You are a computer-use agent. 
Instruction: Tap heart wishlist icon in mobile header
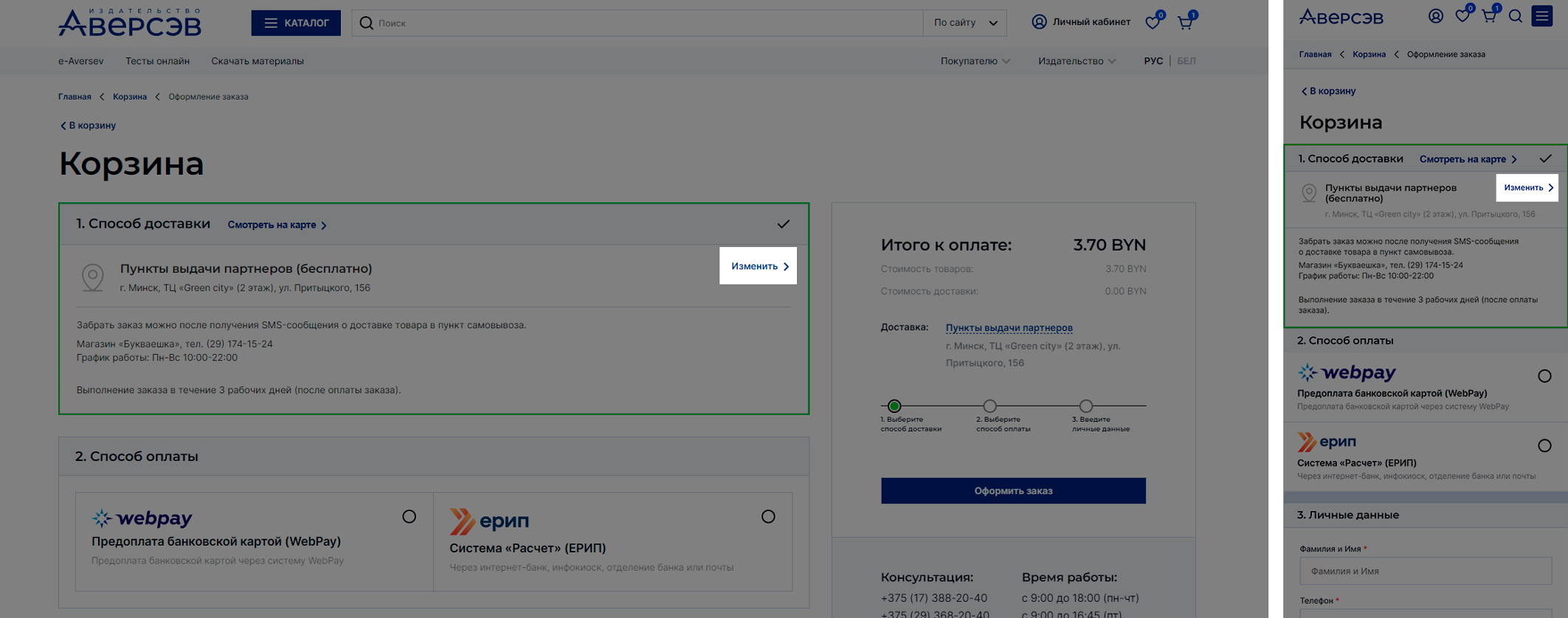1462,16
